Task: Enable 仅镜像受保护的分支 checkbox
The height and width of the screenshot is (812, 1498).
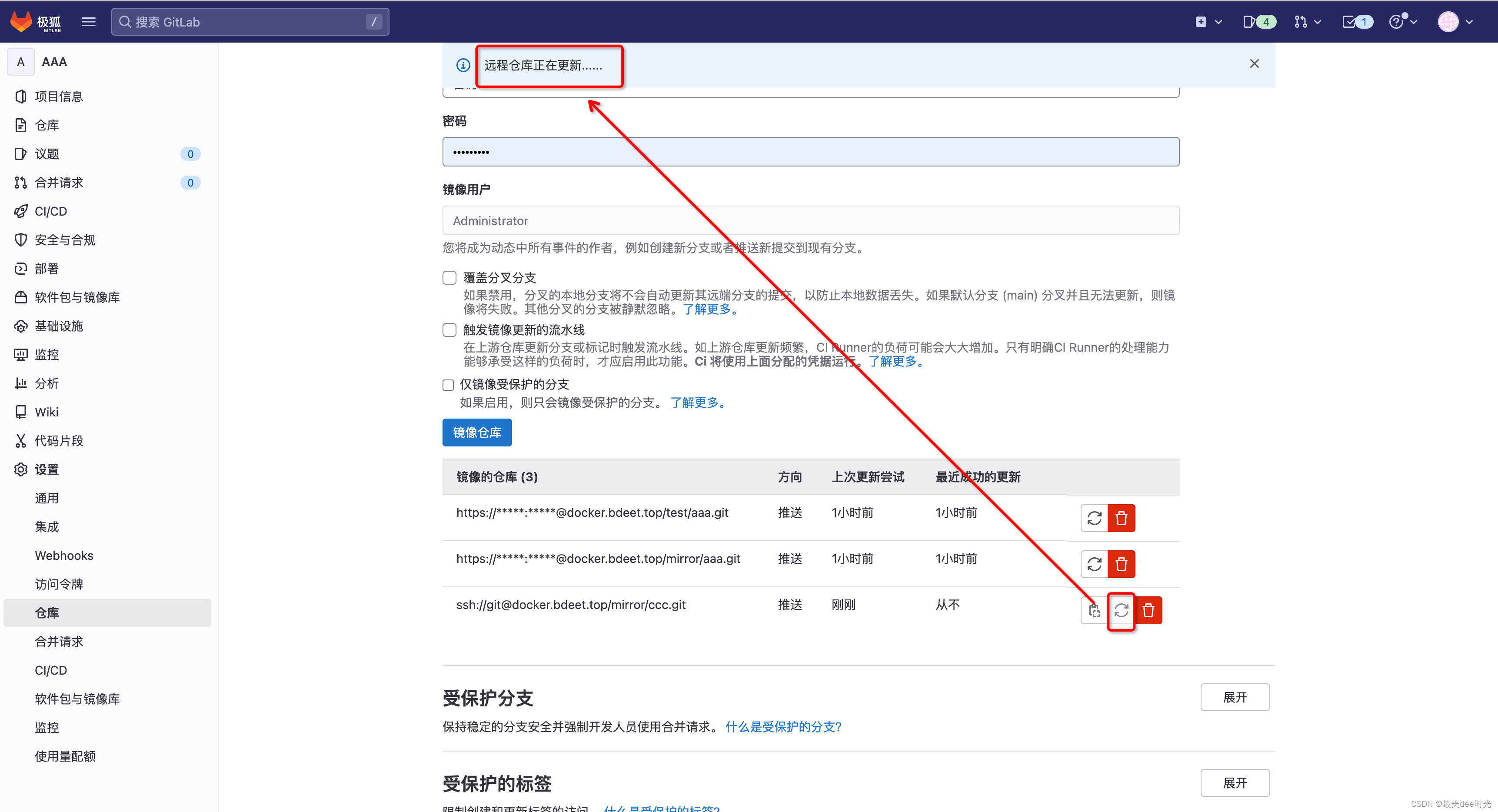Action: [x=448, y=385]
